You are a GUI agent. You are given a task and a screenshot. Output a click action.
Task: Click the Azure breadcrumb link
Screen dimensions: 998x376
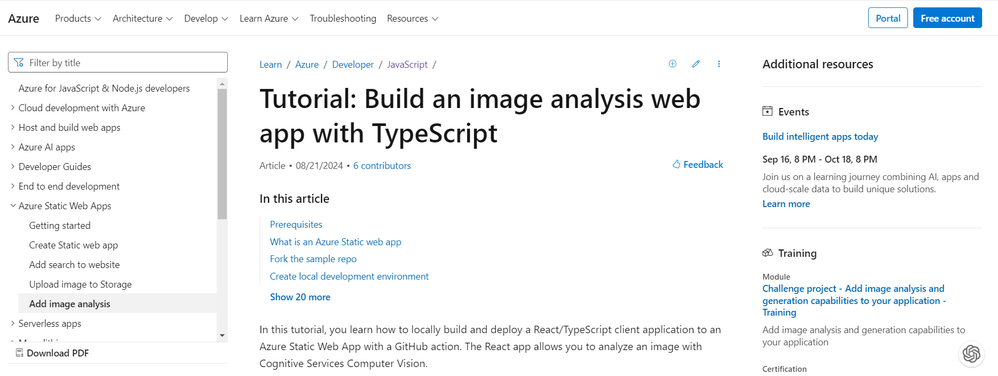coord(307,64)
